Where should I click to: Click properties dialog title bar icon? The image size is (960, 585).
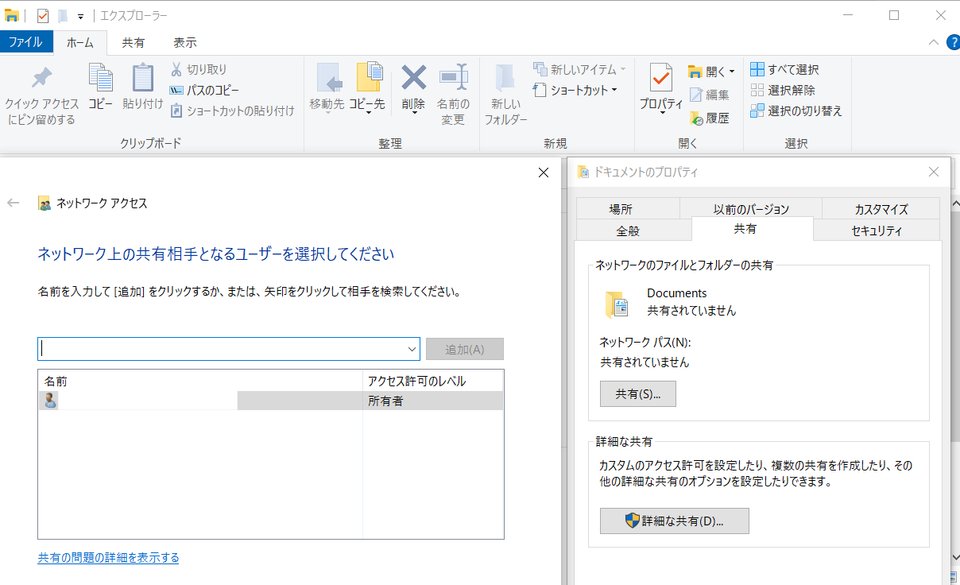583,172
